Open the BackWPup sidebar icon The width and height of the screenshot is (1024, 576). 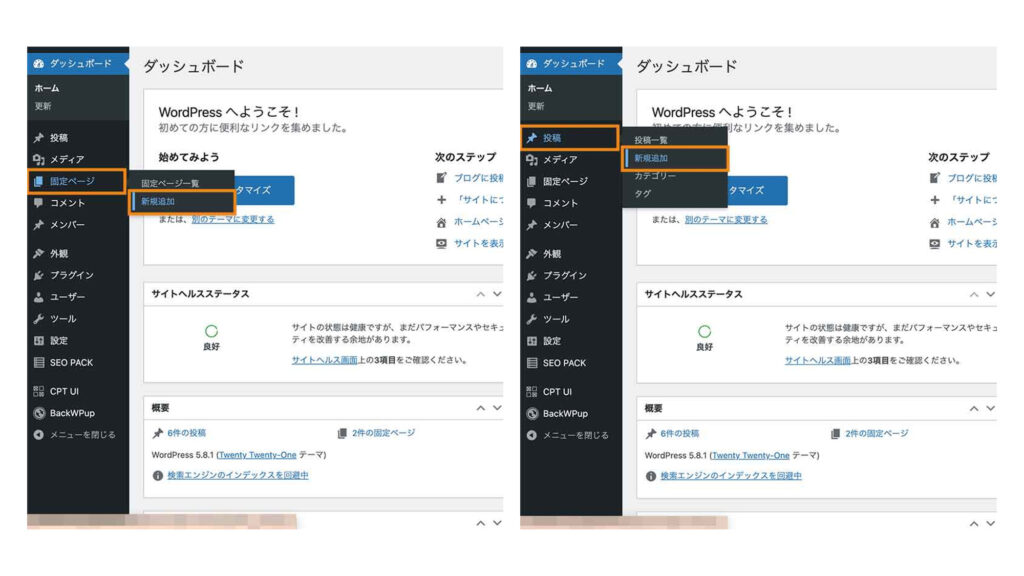40,412
